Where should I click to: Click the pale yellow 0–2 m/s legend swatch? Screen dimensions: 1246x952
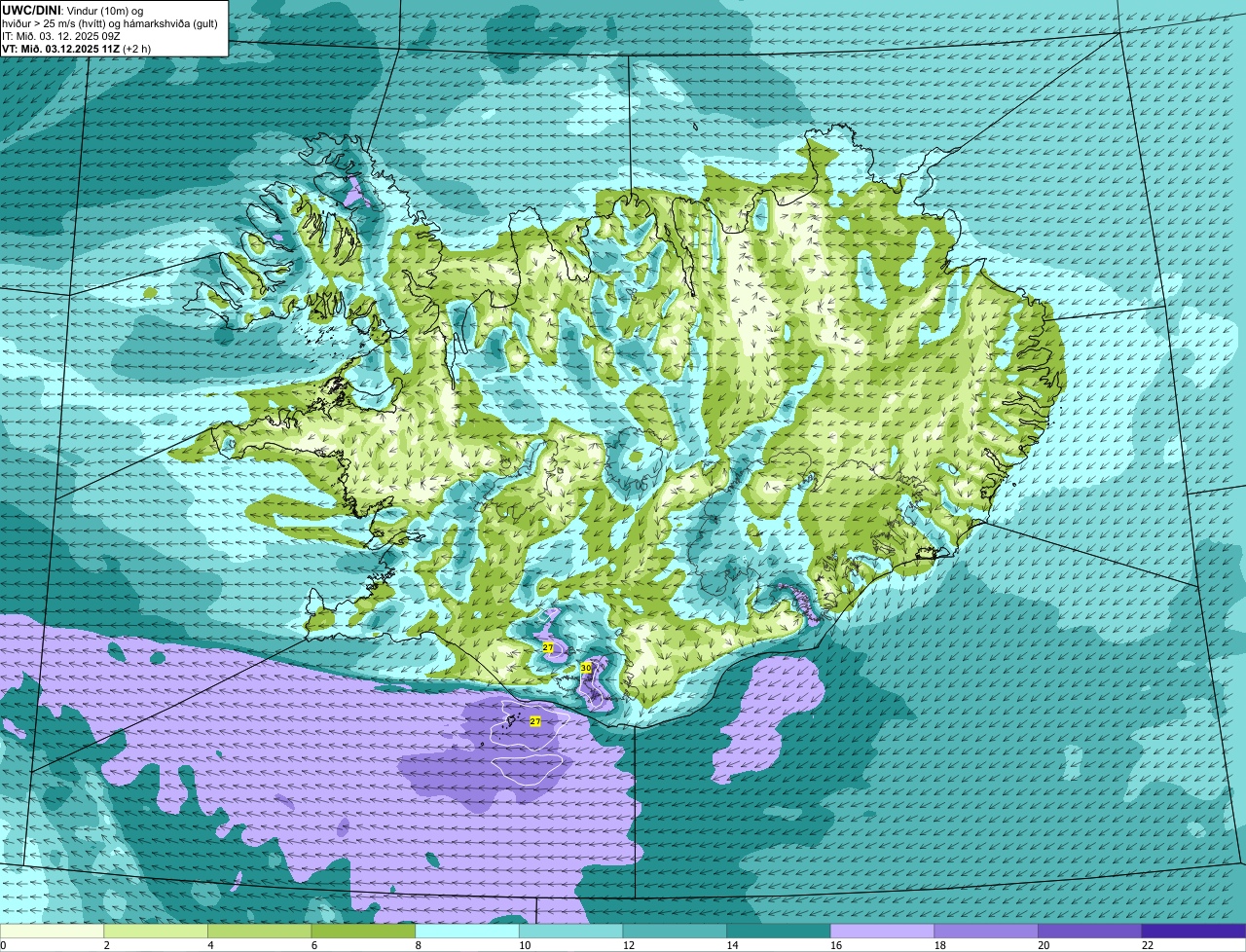pyautogui.click(x=52, y=931)
